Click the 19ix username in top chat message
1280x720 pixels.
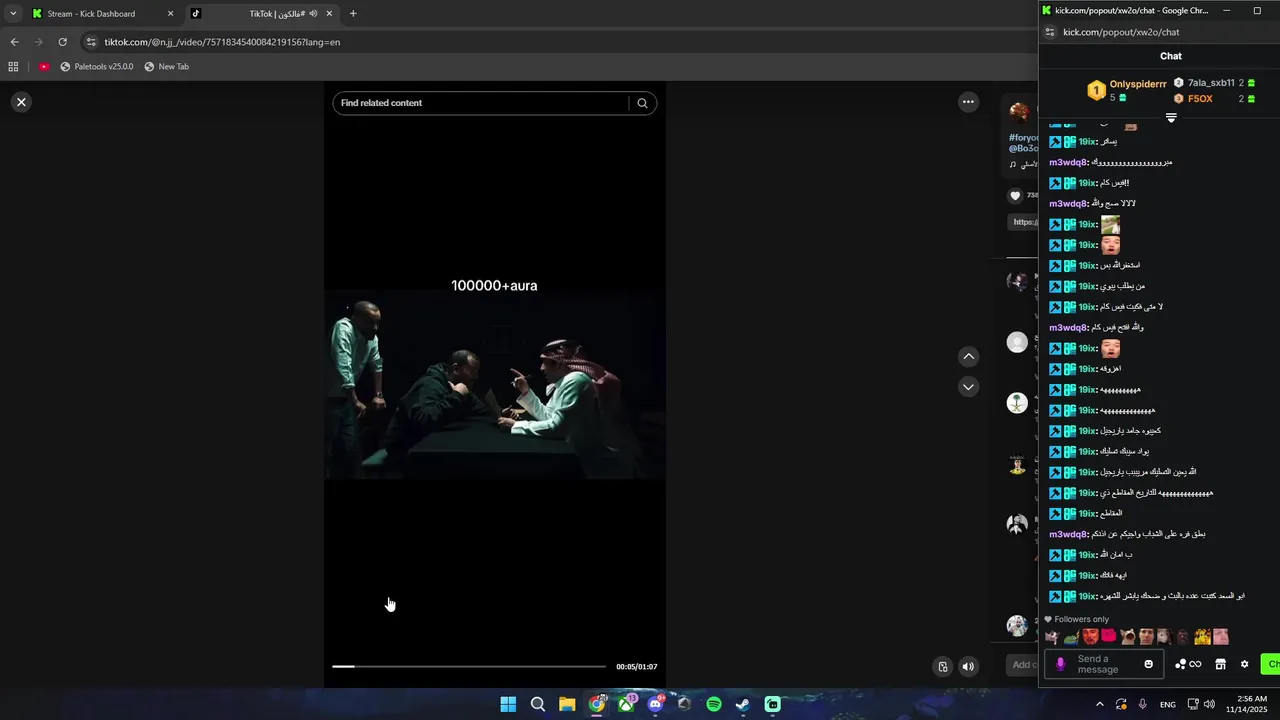[x=1088, y=141]
